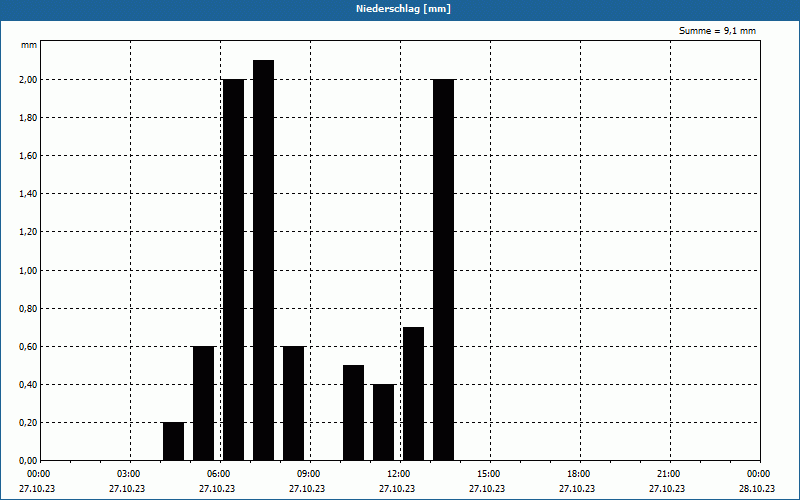The image size is (800, 500).
Task: Select the 0,60 mm bar just before 09:00
Action: [x=293, y=404]
